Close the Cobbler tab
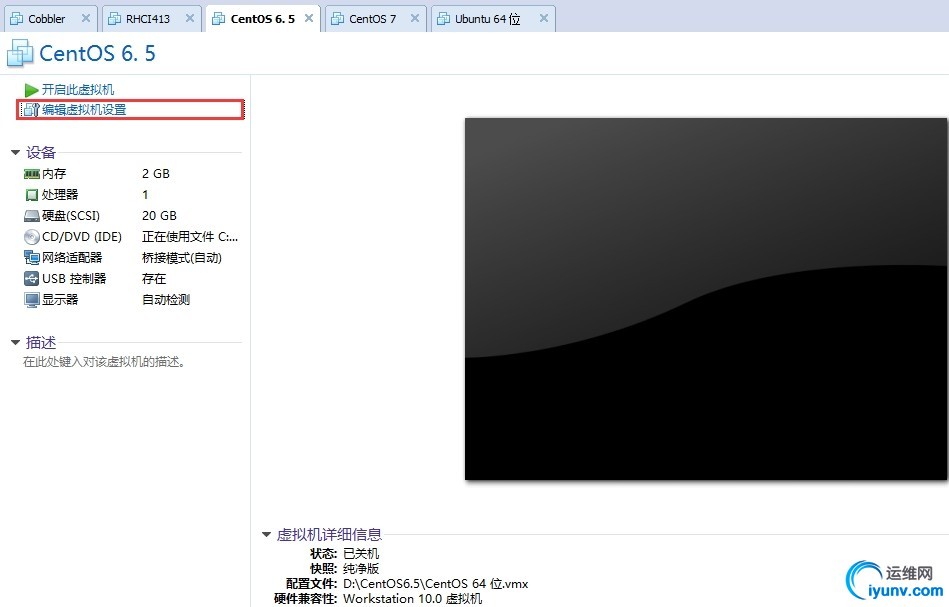The width and height of the screenshot is (949, 607). (86, 18)
